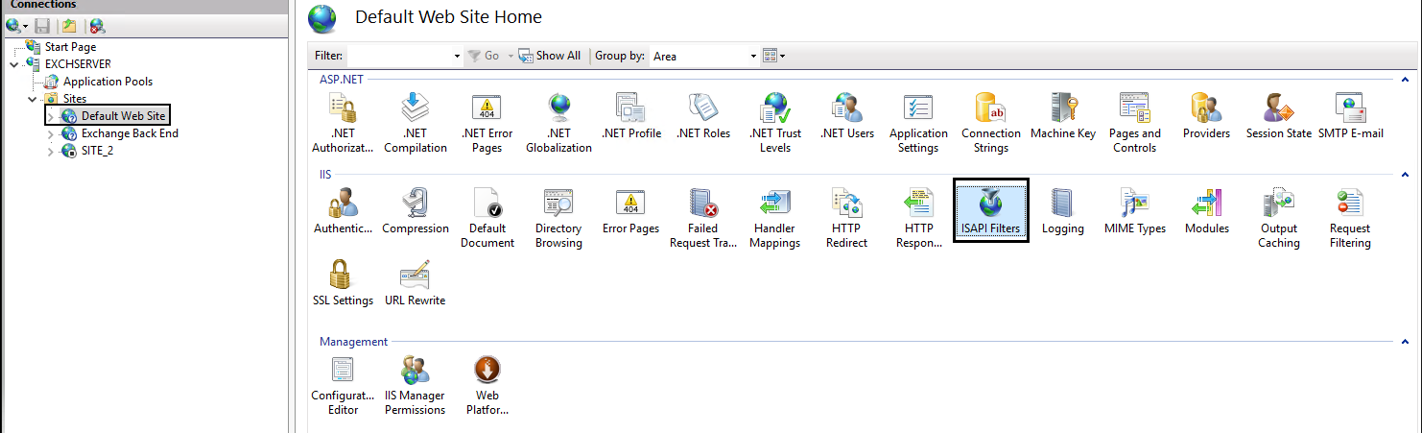
Task: Open Compression feature
Action: pos(415,211)
